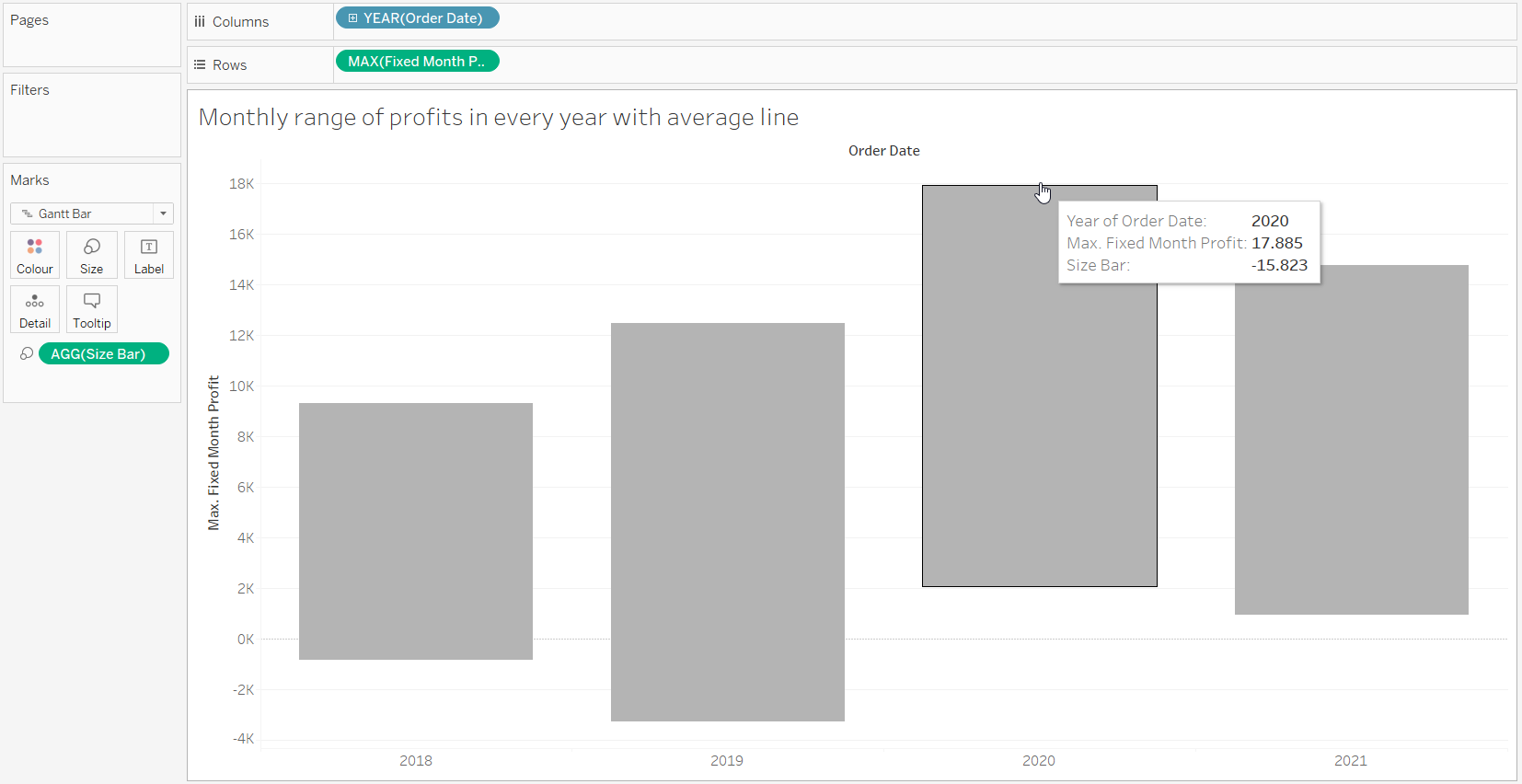Select the AGG(Size Bar) pill on Marks
This screenshot has width=1522, height=784.
click(x=104, y=353)
